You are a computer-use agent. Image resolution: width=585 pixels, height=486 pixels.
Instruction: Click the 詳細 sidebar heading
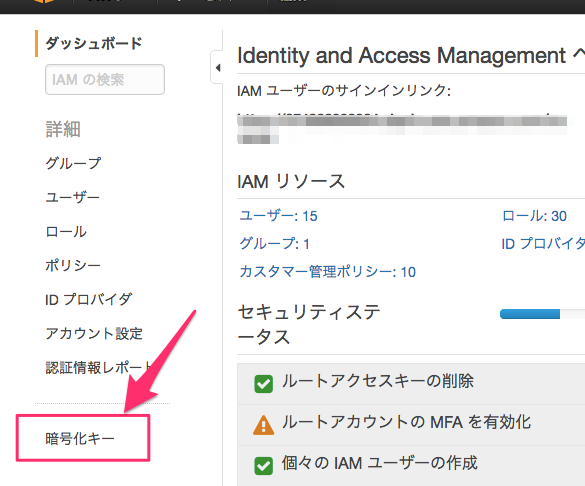[x=63, y=129]
